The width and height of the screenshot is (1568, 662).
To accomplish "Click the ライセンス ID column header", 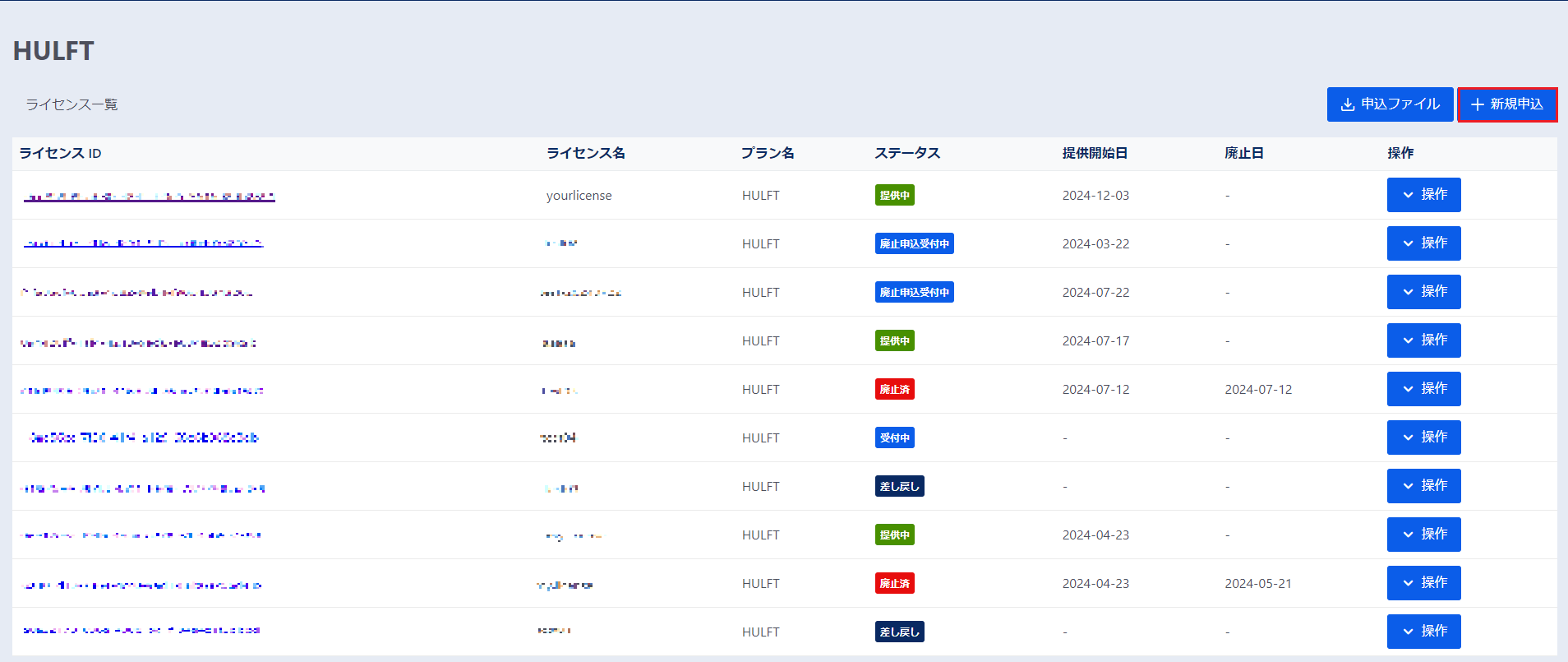I will pos(60,154).
